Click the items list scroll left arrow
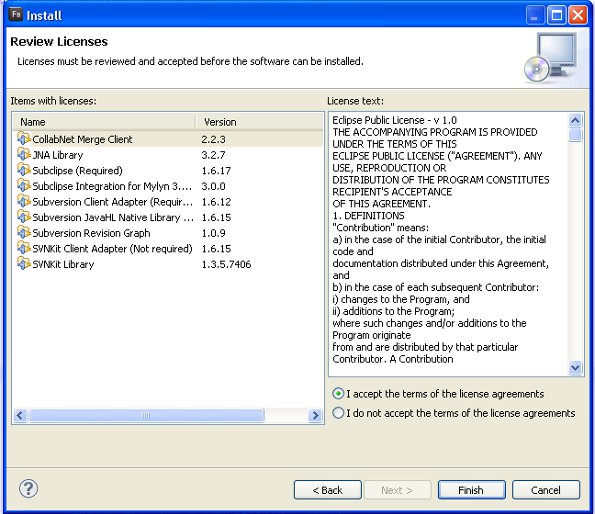Viewport: 595px width, 514px height. coord(20,415)
